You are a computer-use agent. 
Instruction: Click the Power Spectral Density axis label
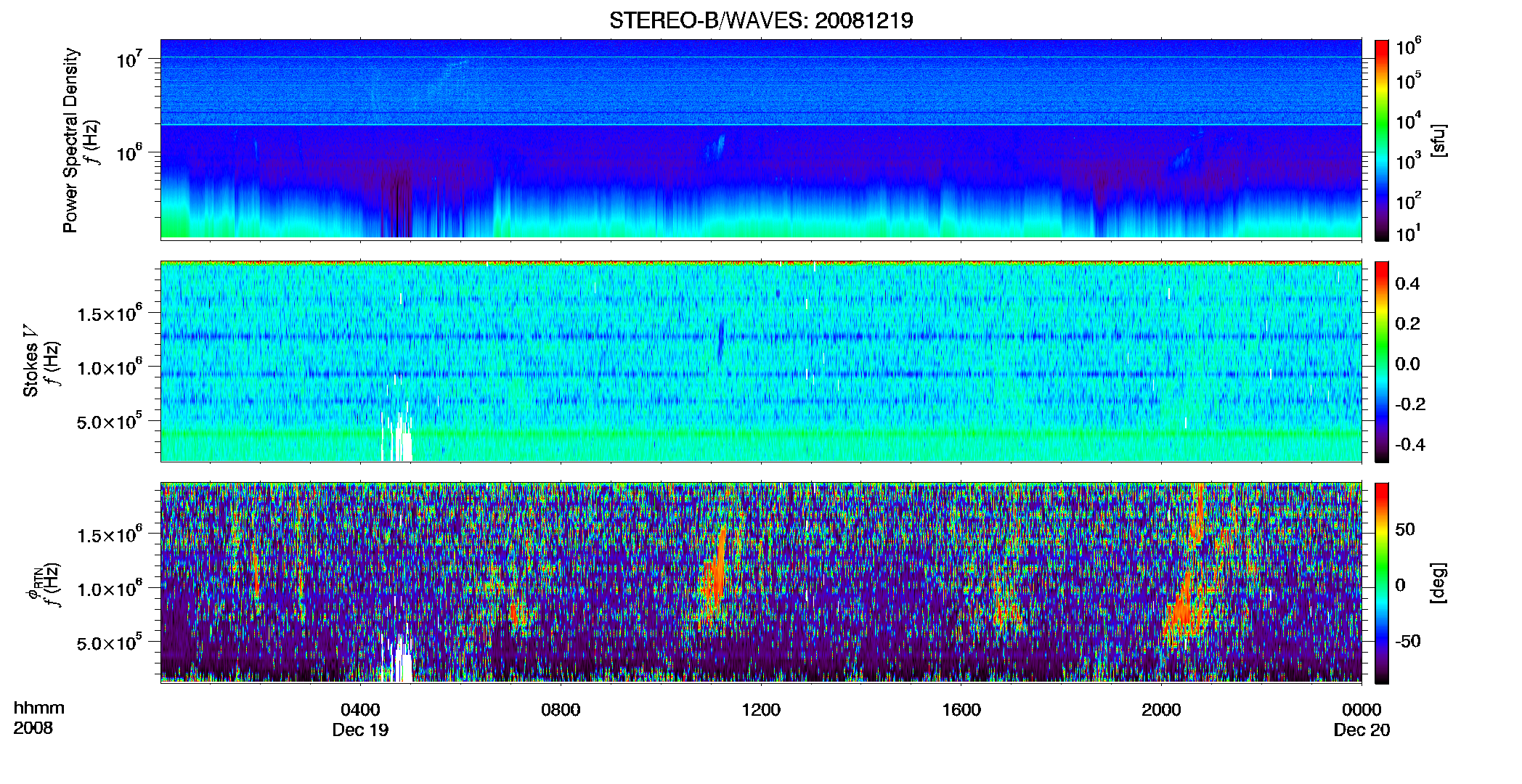click(x=70, y=140)
